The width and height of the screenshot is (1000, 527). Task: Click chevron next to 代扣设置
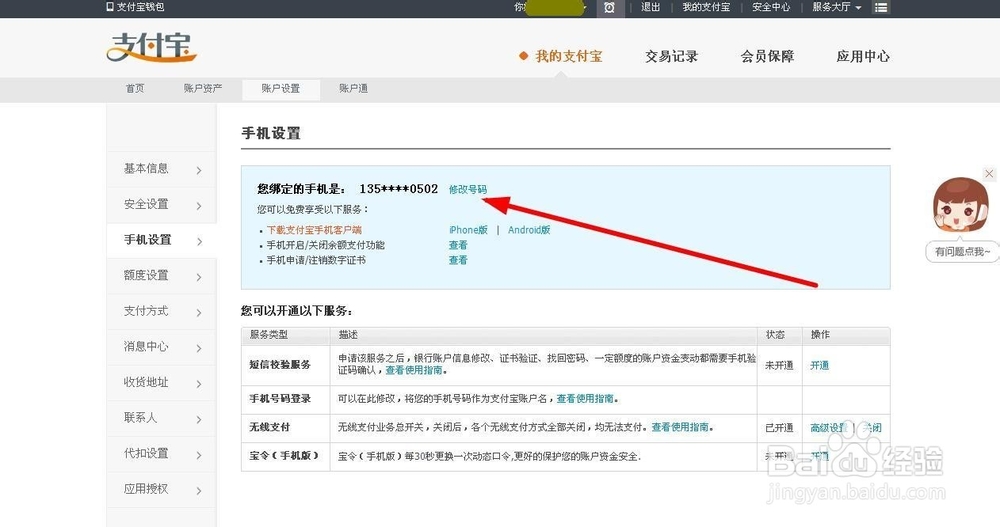tap(199, 456)
